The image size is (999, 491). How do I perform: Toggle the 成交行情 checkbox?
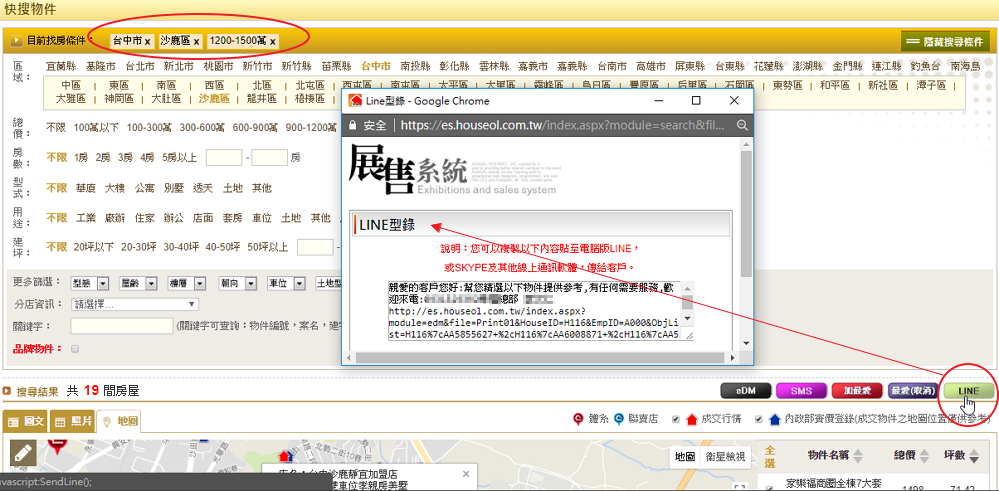(x=678, y=419)
